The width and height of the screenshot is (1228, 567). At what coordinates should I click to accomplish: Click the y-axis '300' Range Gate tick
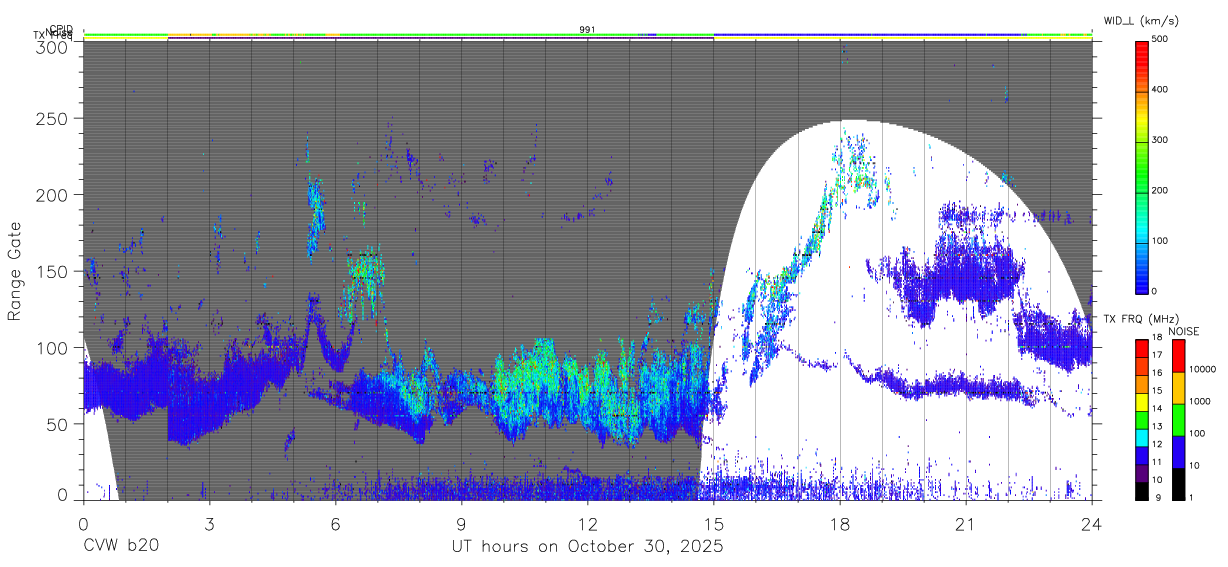click(x=54, y=46)
